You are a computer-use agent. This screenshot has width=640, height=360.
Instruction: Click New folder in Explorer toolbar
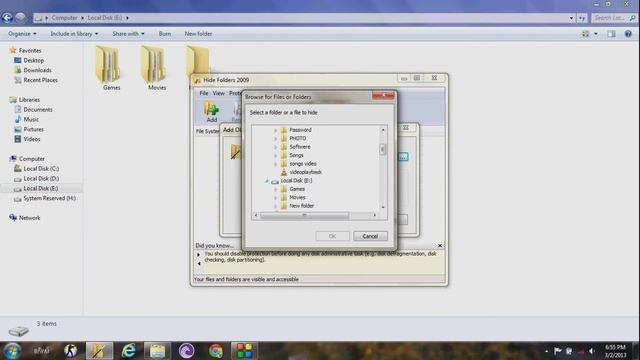(198, 34)
